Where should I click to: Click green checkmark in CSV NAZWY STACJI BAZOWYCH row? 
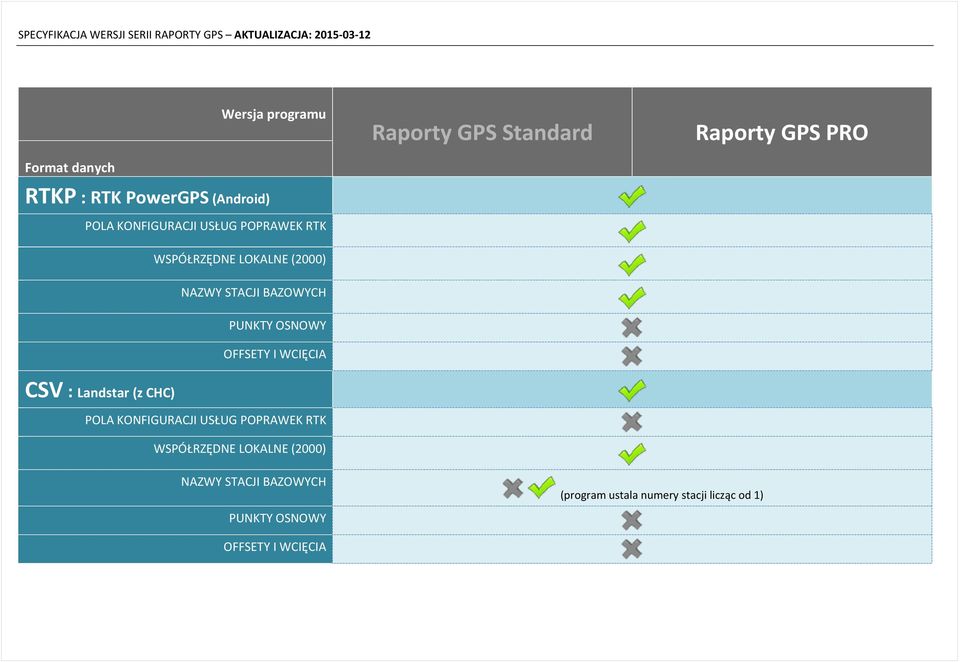click(542, 487)
